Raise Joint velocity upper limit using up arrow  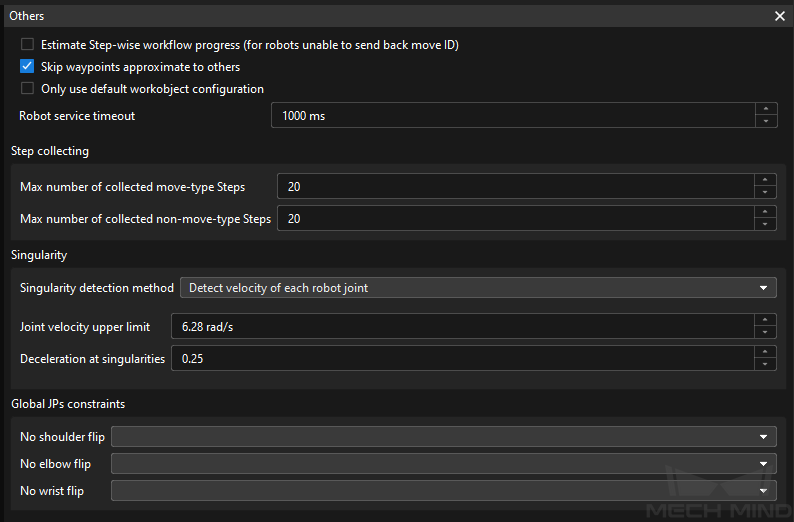[x=765, y=320]
